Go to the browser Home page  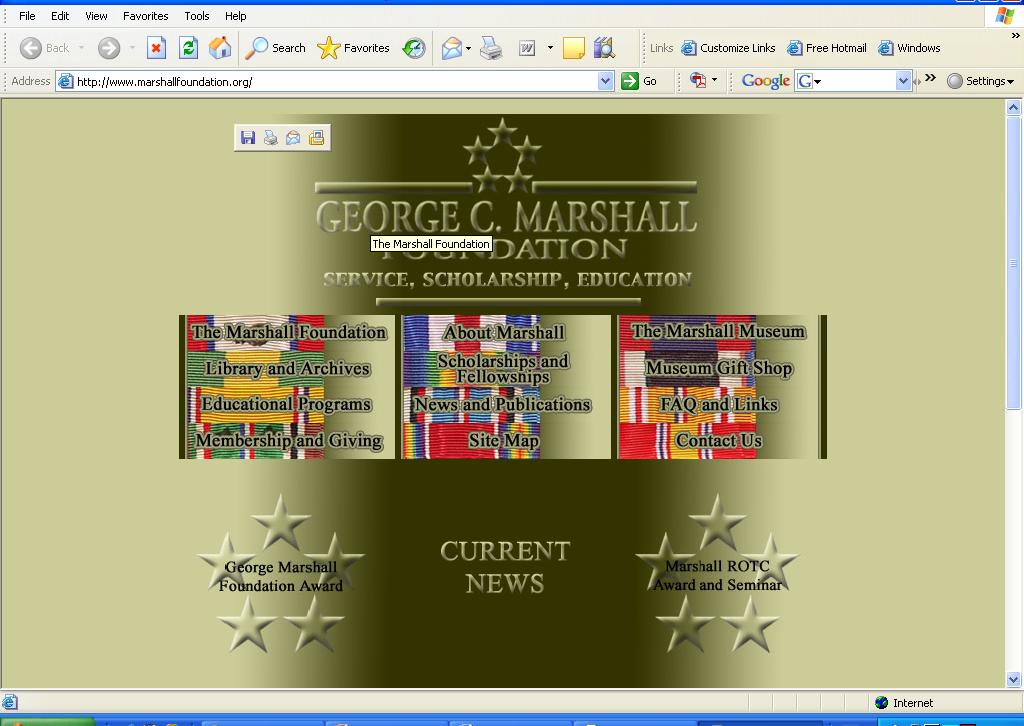[x=220, y=48]
